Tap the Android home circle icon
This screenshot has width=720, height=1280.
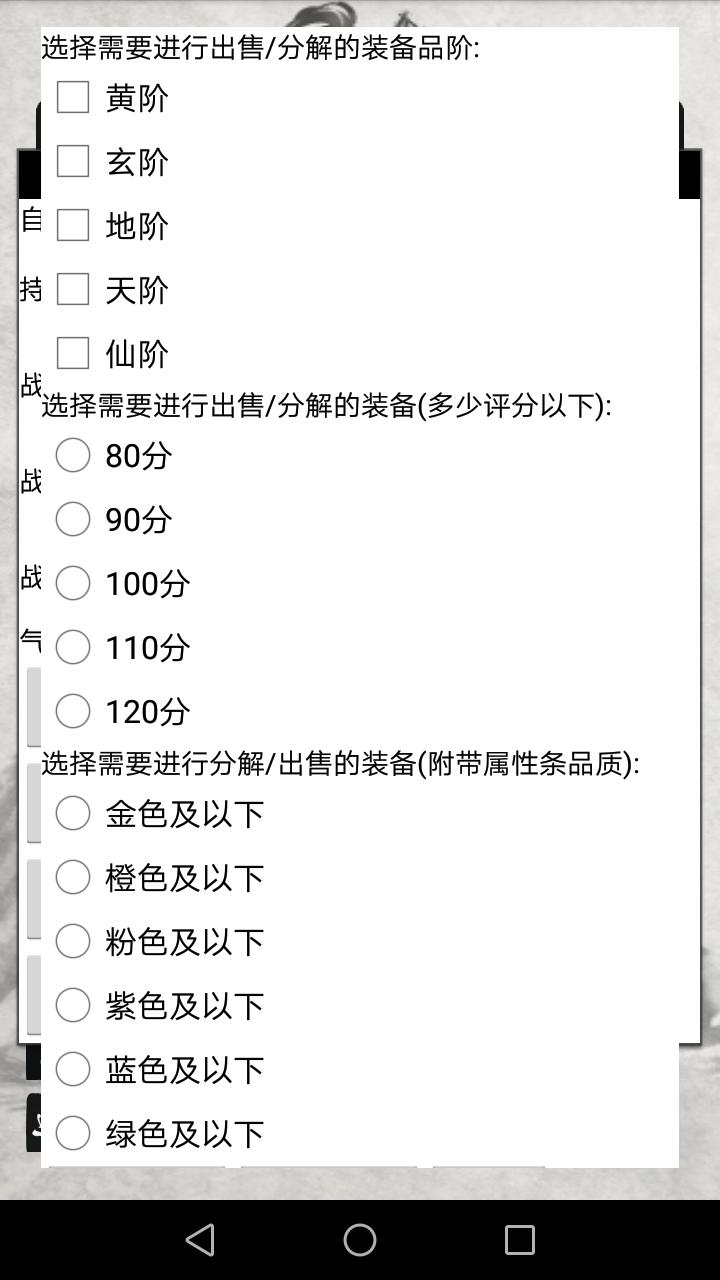tap(360, 1240)
